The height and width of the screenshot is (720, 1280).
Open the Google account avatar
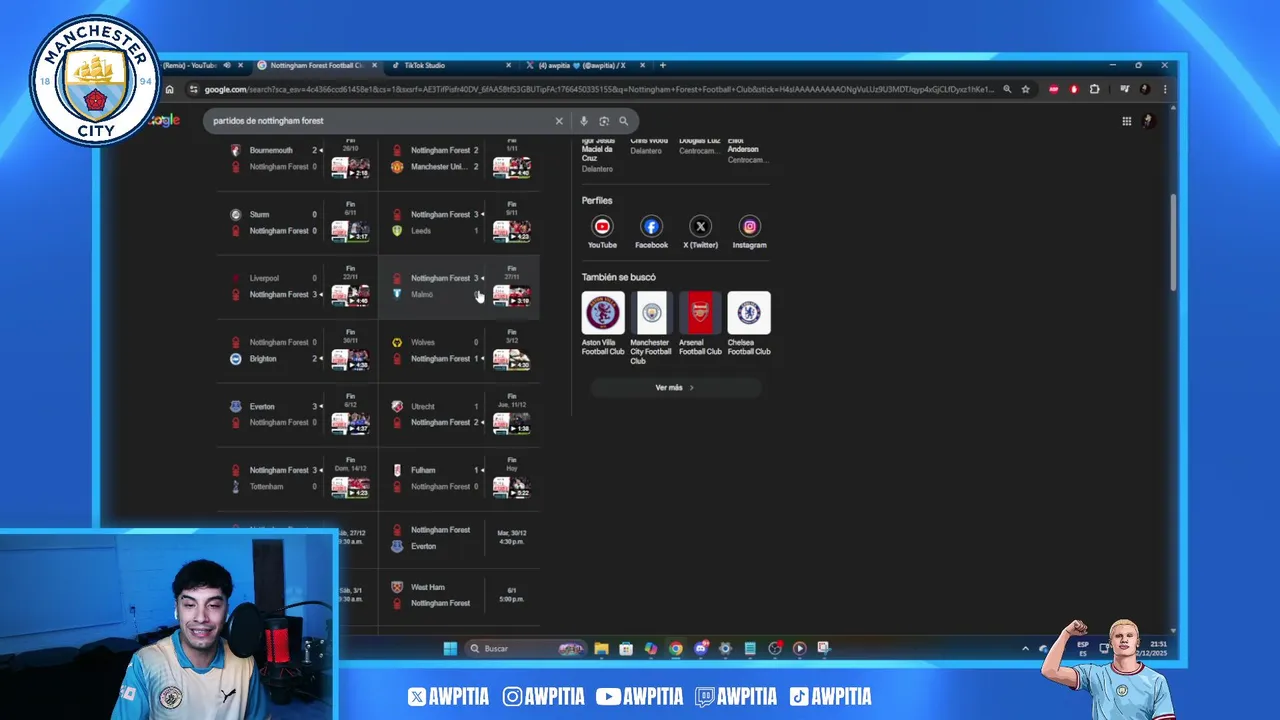[x=1148, y=121]
